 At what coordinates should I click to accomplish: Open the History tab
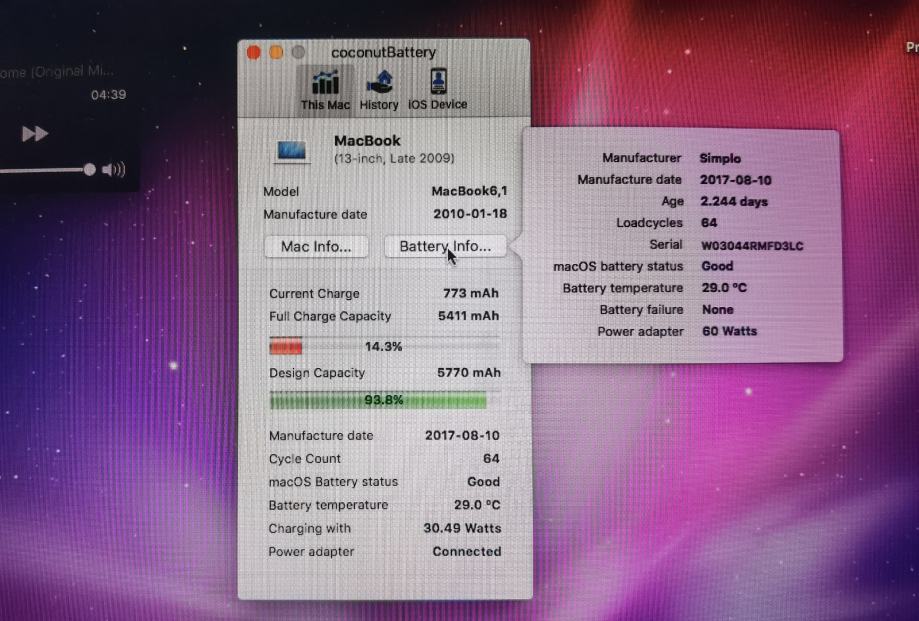tap(379, 89)
